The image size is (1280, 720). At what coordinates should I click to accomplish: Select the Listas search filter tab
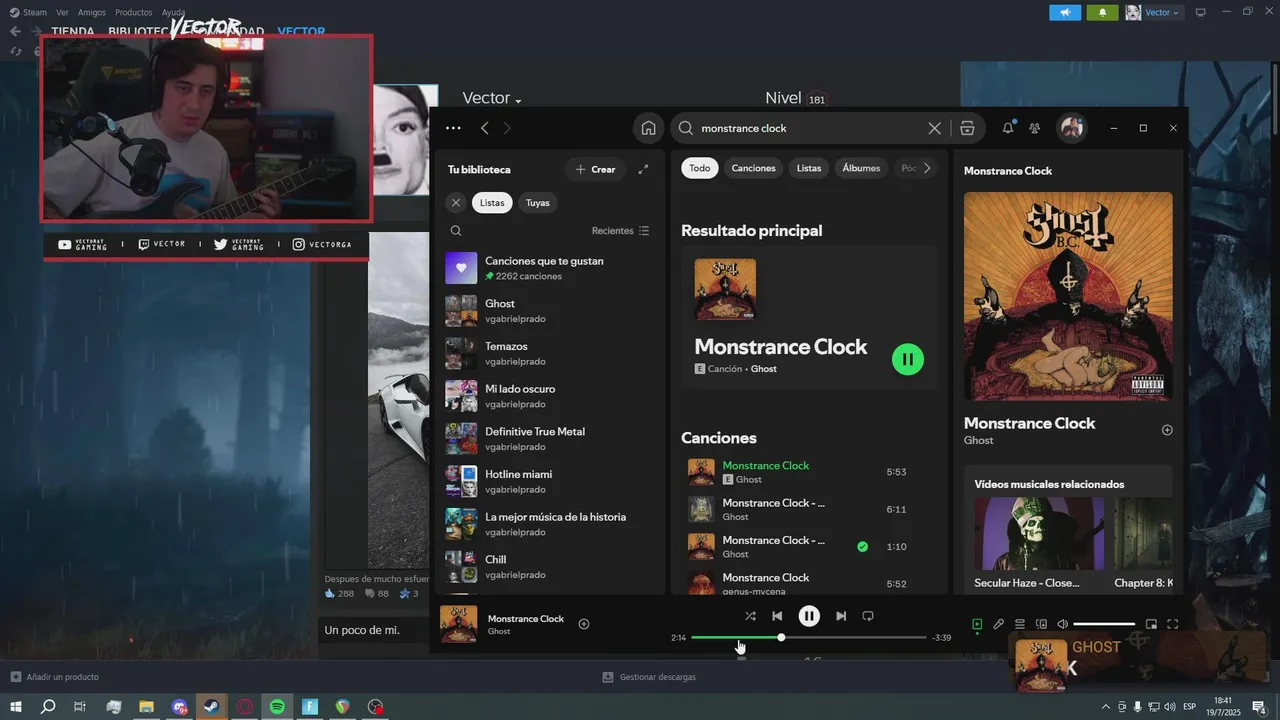(x=809, y=168)
